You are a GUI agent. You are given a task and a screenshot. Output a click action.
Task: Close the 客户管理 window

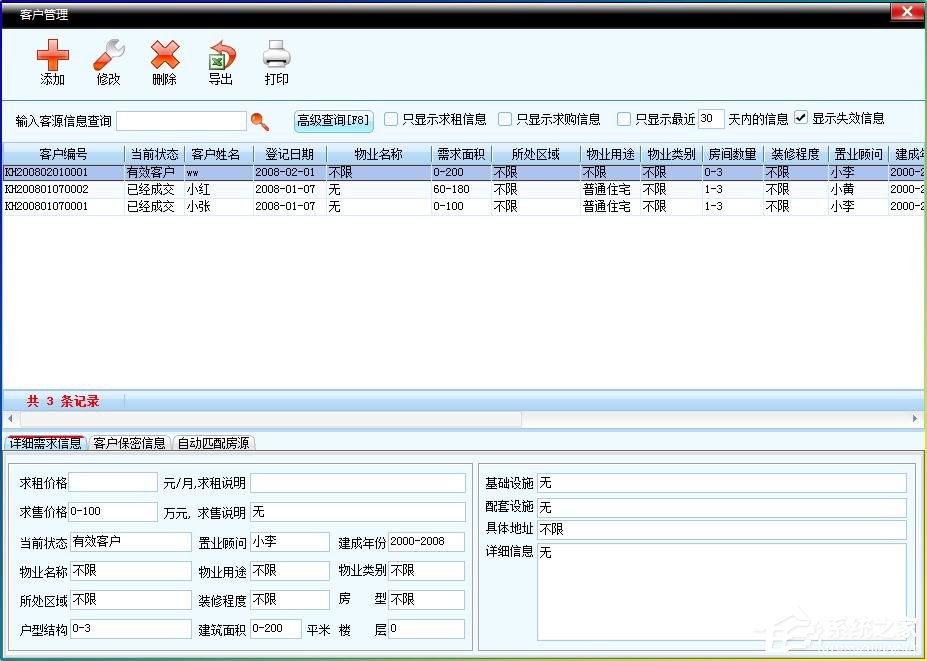click(906, 12)
